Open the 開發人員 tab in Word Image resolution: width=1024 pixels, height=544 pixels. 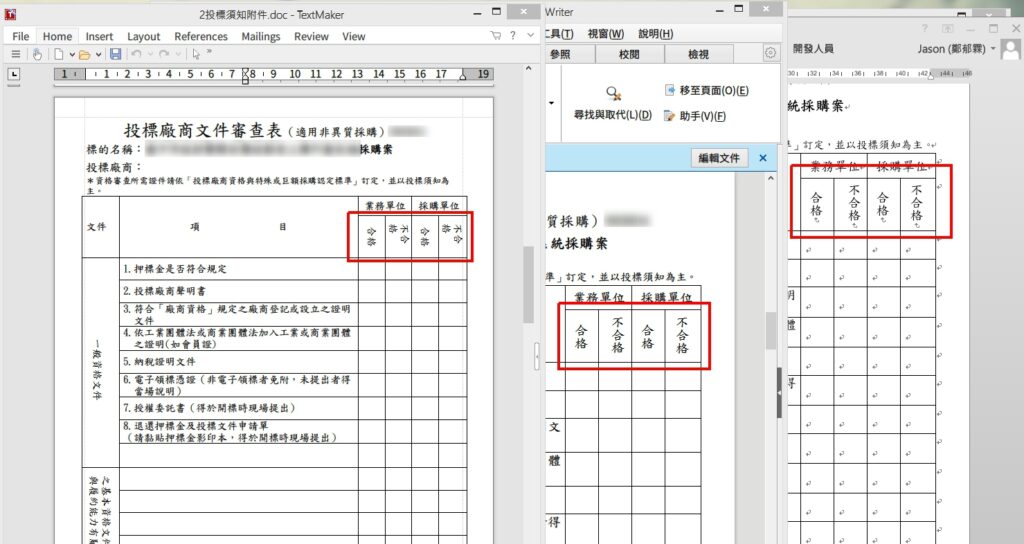(813, 49)
